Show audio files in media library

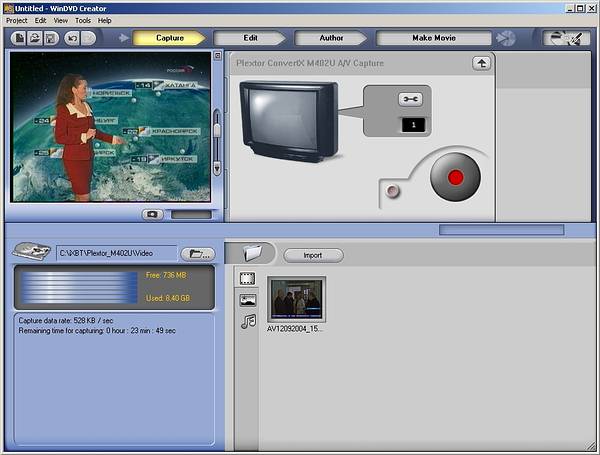[x=247, y=321]
